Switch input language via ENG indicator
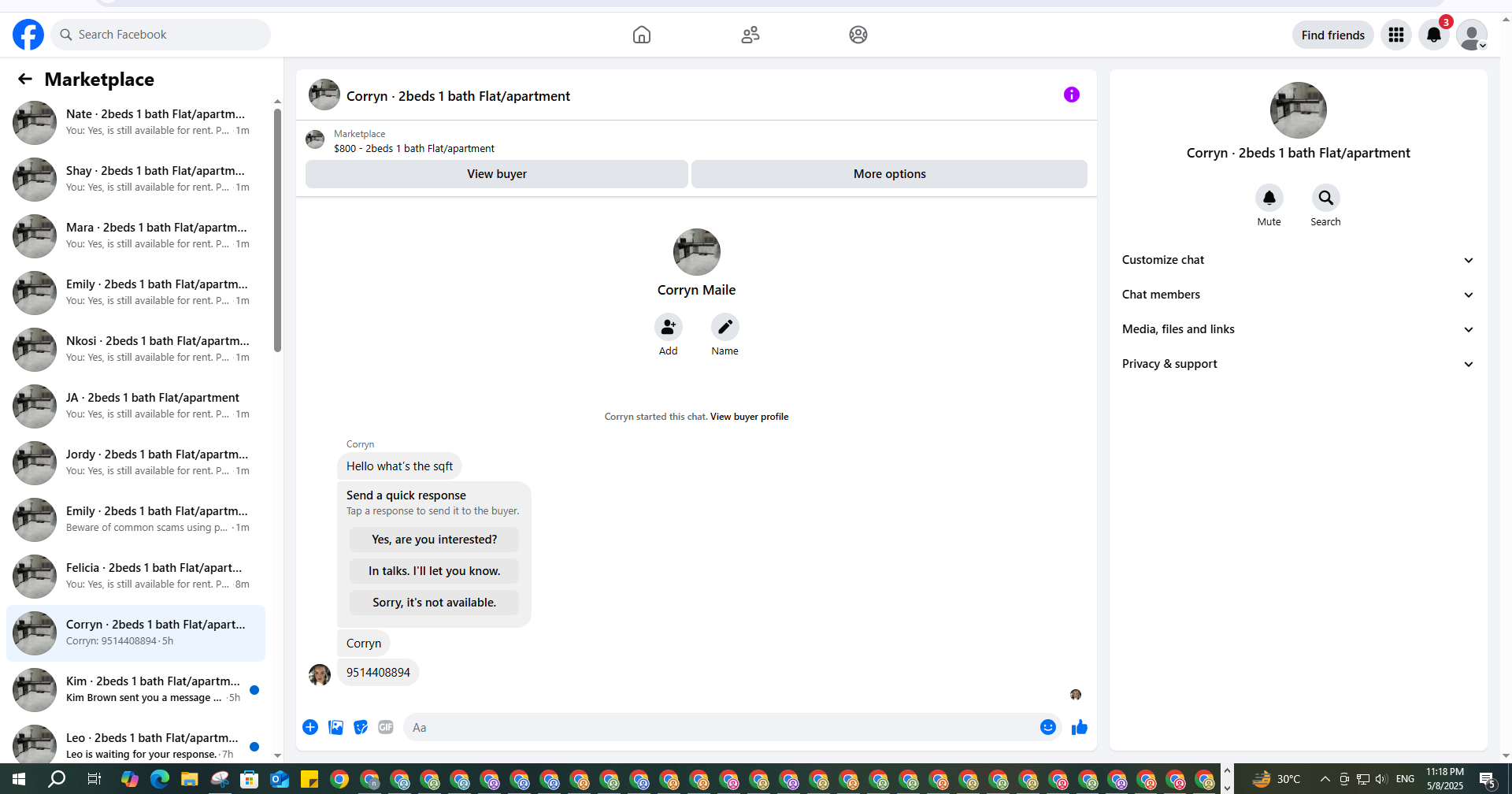 click(1405, 779)
